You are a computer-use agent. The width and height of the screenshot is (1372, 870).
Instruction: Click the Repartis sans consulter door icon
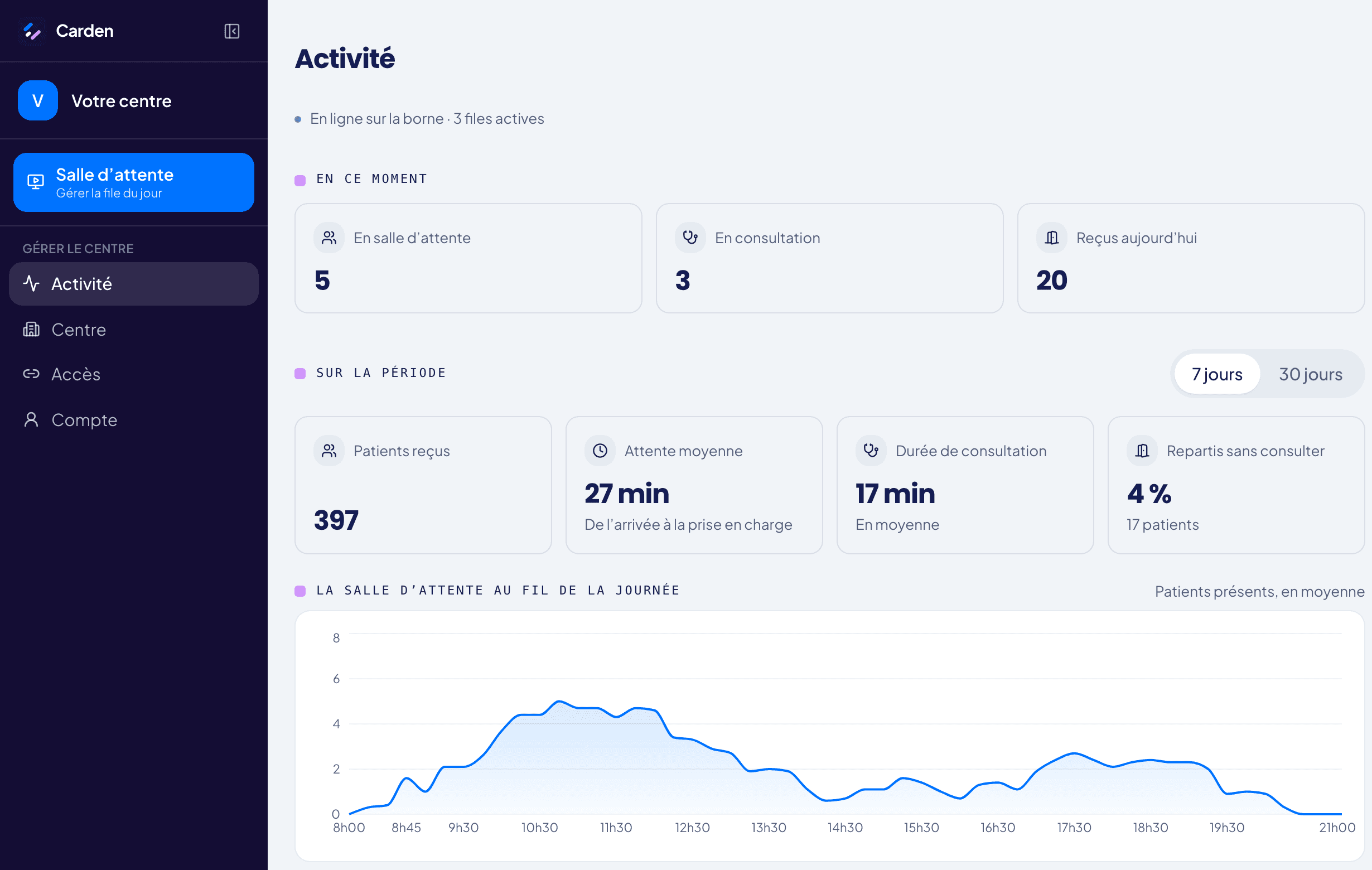tap(1142, 451)
